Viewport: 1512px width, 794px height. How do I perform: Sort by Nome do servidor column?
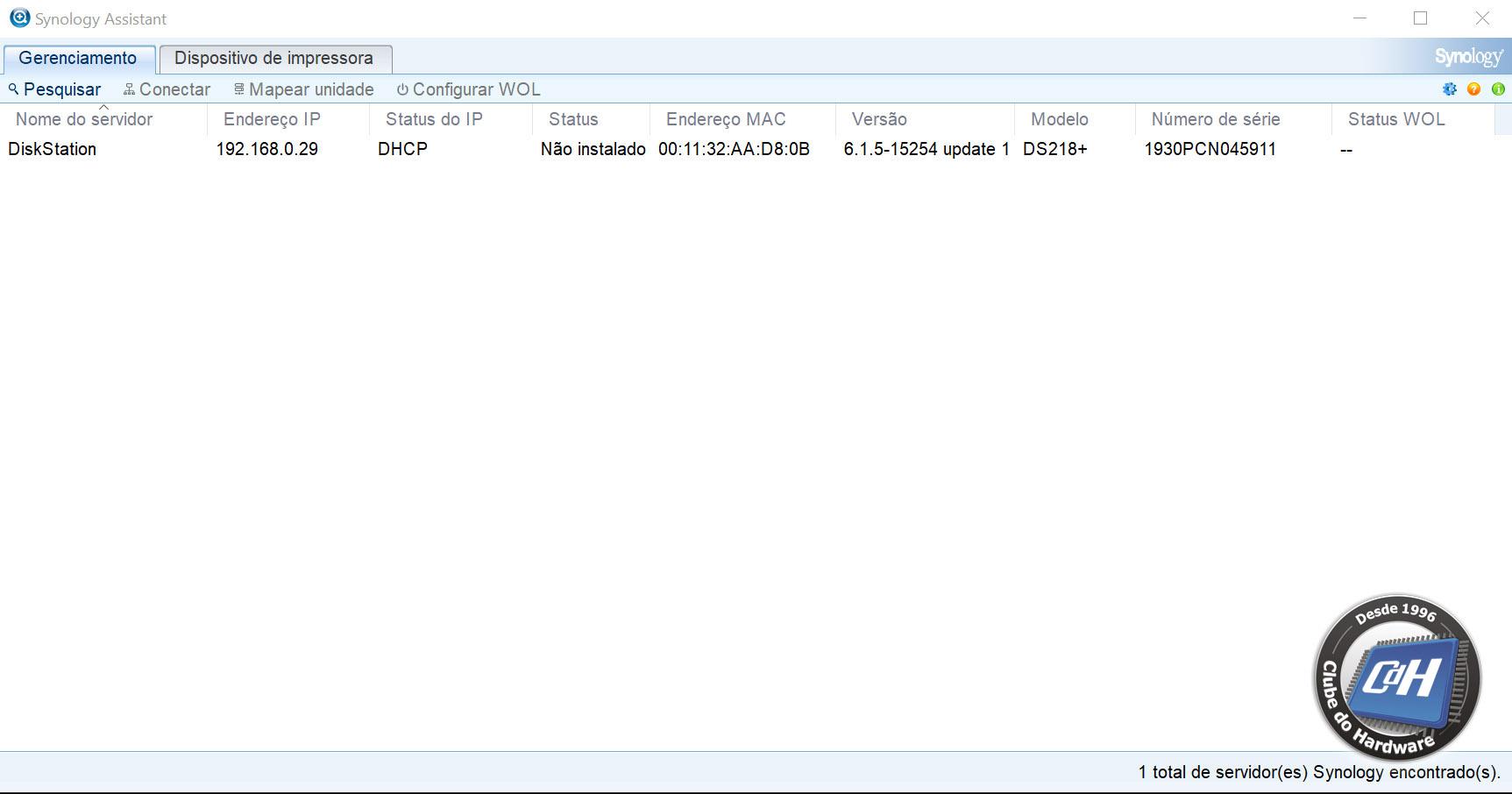pyautogui.click(x=103, y=119)
